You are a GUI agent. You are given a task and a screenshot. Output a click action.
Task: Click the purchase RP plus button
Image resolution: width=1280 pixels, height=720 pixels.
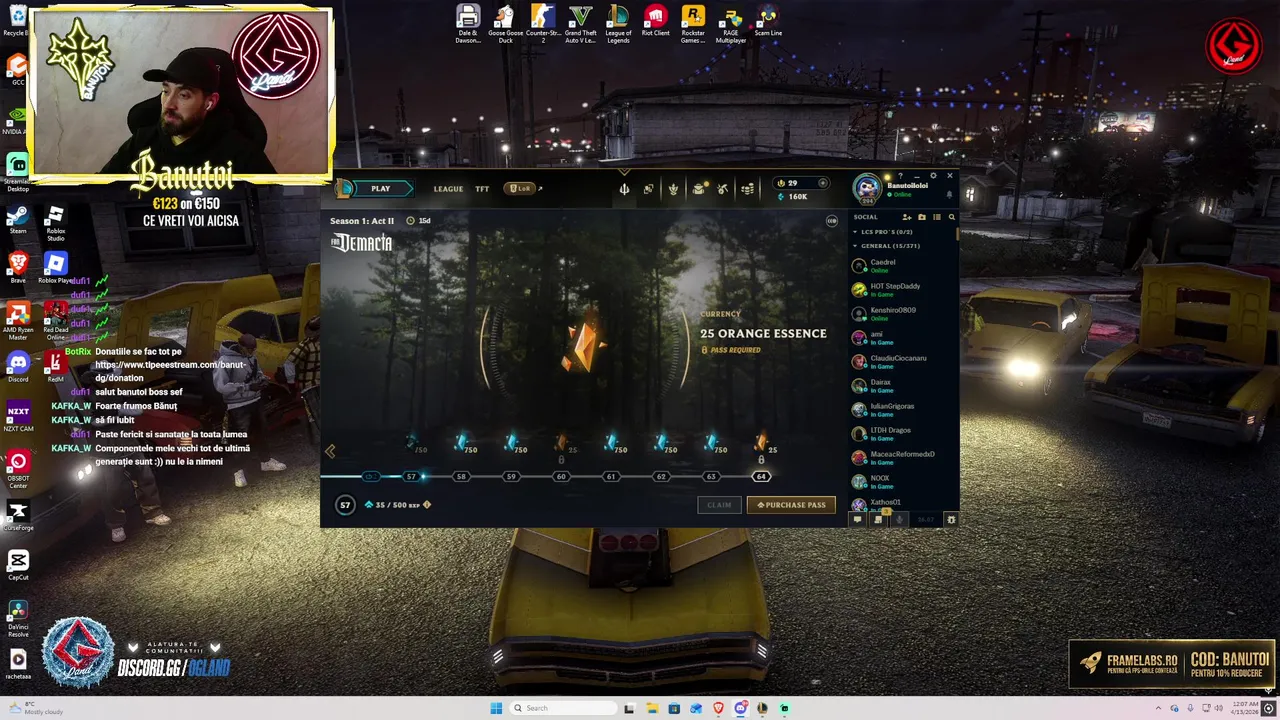point(823,183)
